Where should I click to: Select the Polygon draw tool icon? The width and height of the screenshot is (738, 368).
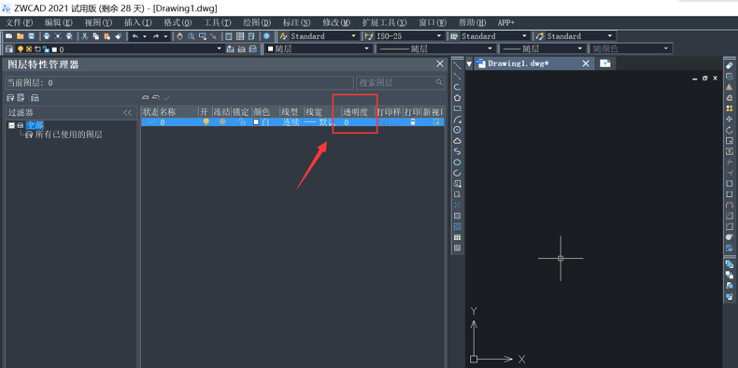click(x=457, y=98)
